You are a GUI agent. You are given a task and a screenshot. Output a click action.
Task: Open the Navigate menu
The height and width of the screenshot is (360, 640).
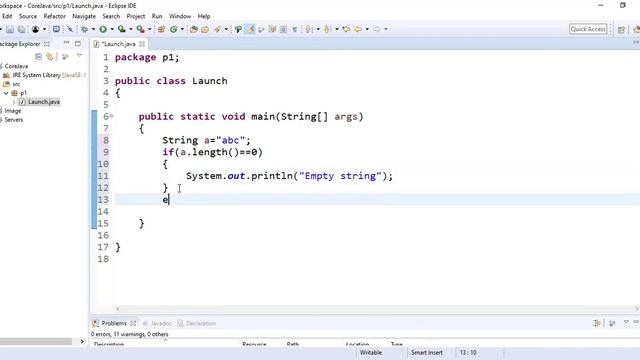(84, 16)
